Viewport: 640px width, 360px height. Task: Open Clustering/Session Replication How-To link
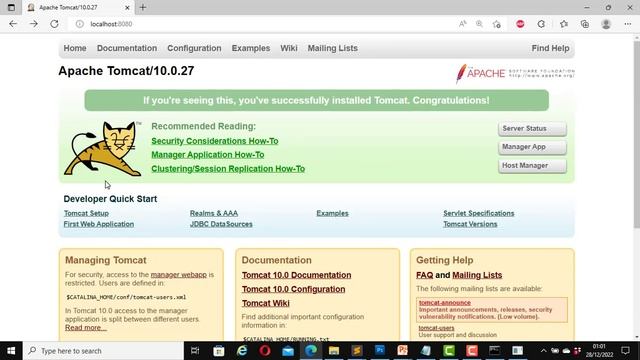click(x=228, y=169)
